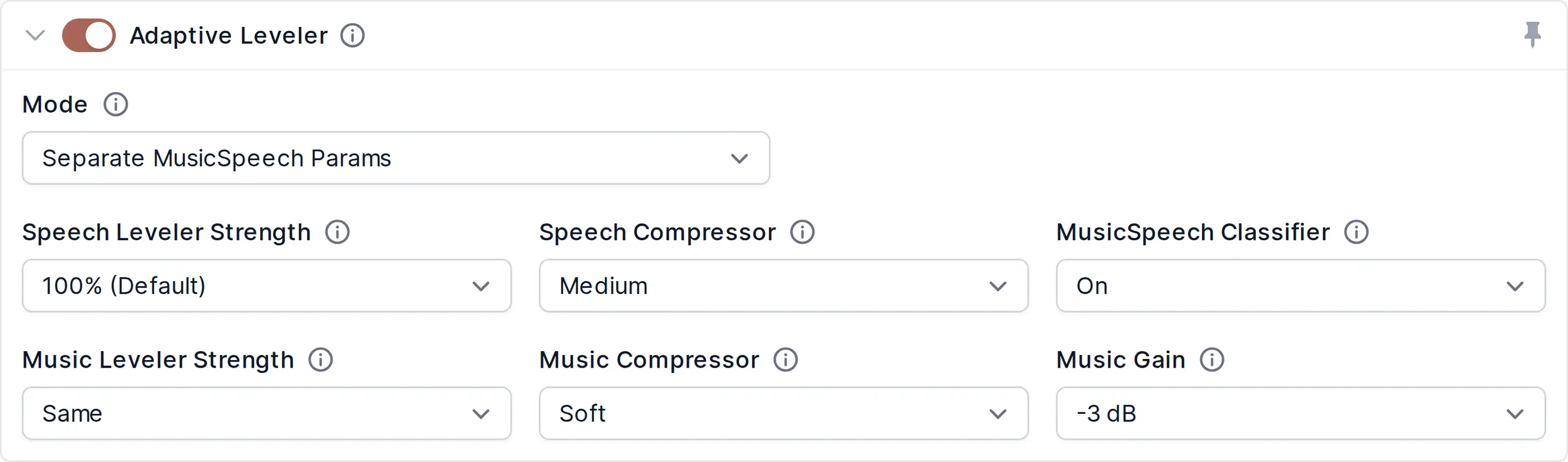Click the pin icon in panel header
1568x462 pixels.
point(1532,34)
